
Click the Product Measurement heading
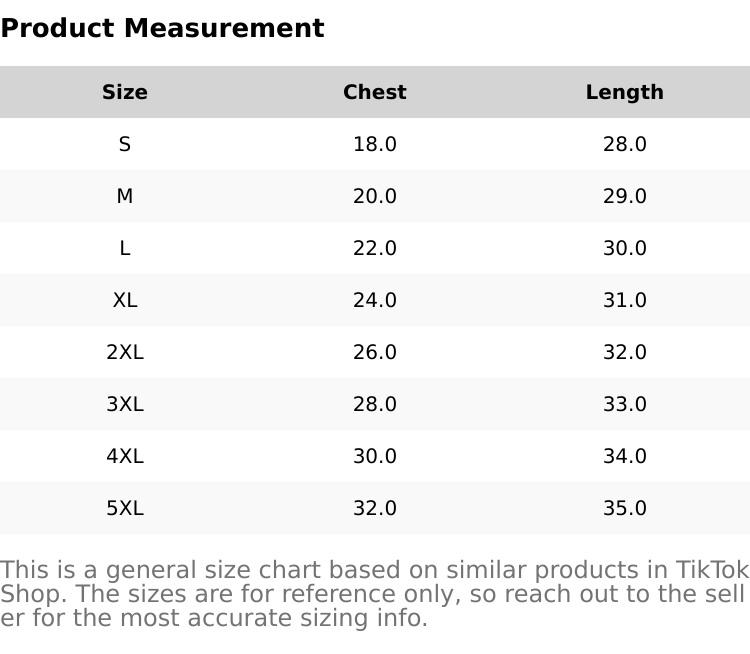tap(162, 28)
